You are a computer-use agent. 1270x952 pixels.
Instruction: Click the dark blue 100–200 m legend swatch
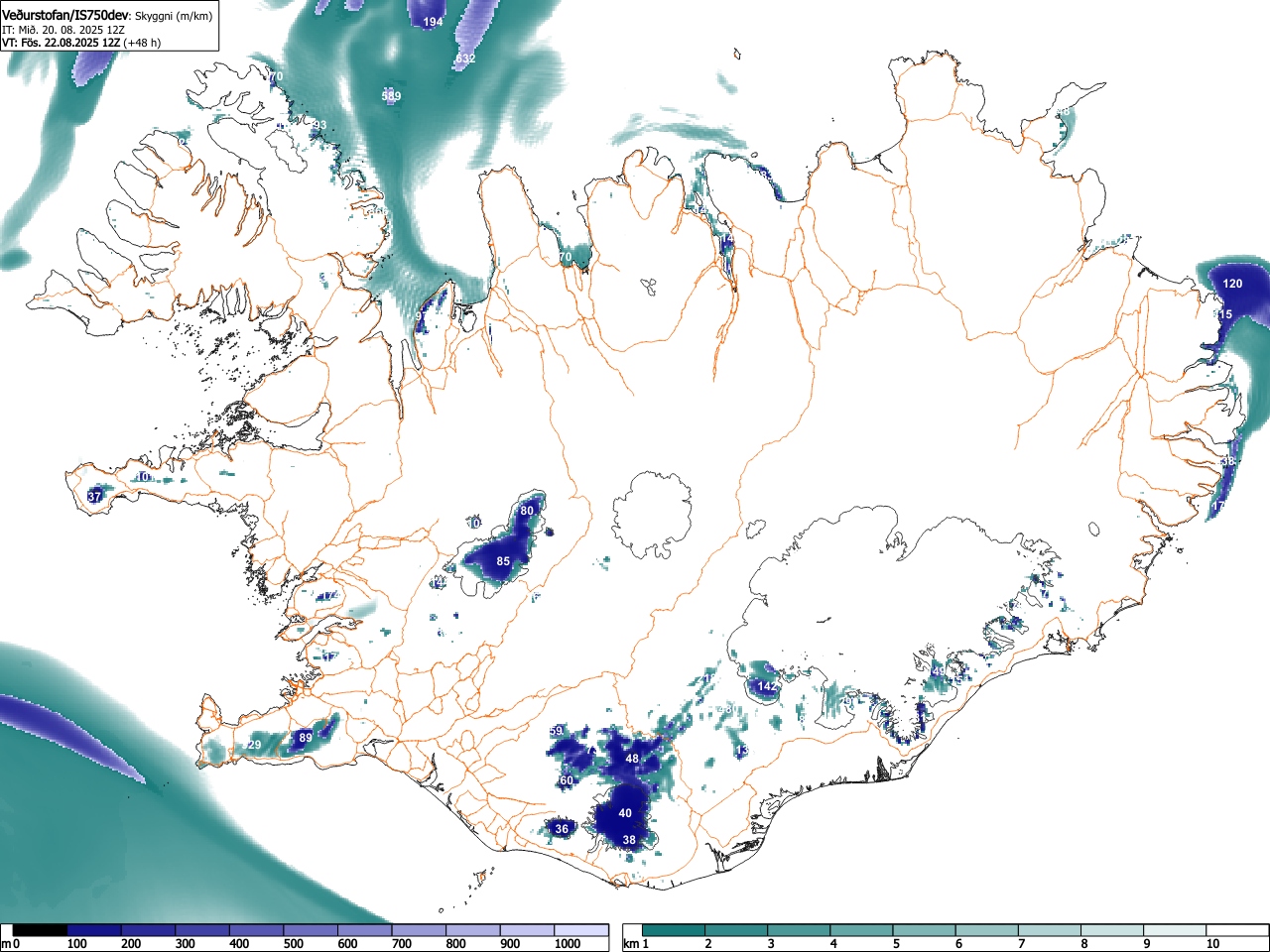94,930
